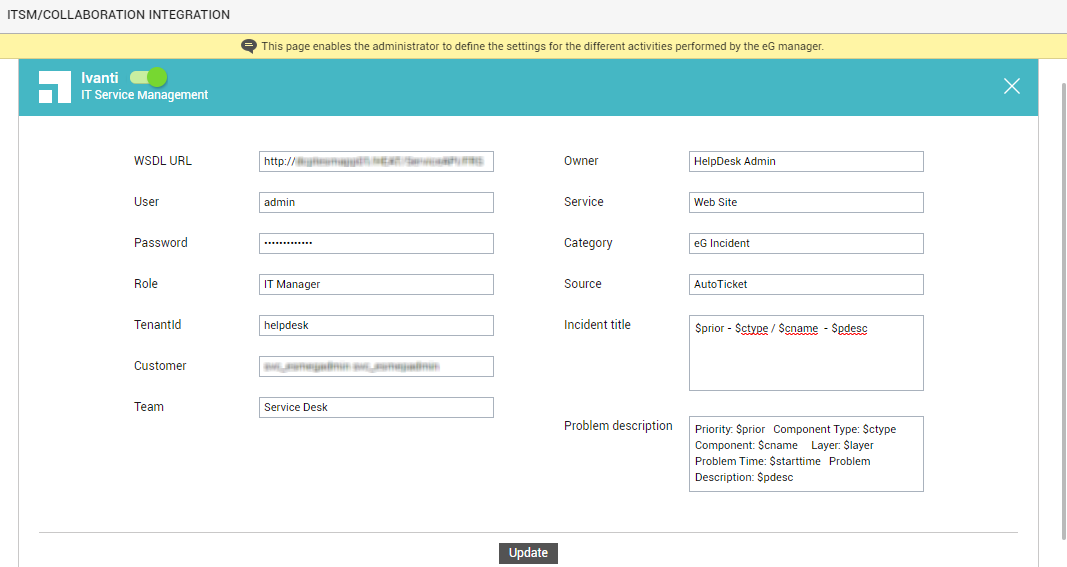Disable the Ivanti integration toggle
The height and width of the screenshot is (567, 1067).
(149, 77)
